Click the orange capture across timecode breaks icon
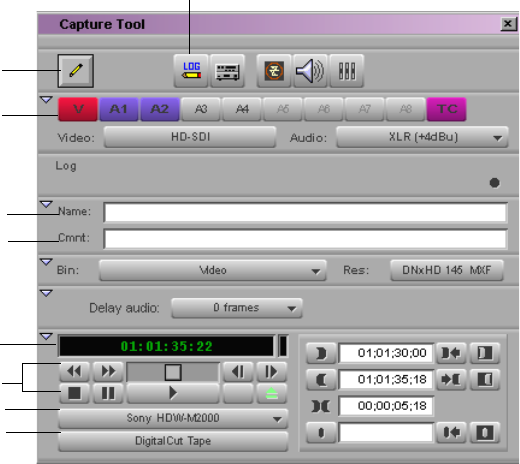 [x=274, y=71]
